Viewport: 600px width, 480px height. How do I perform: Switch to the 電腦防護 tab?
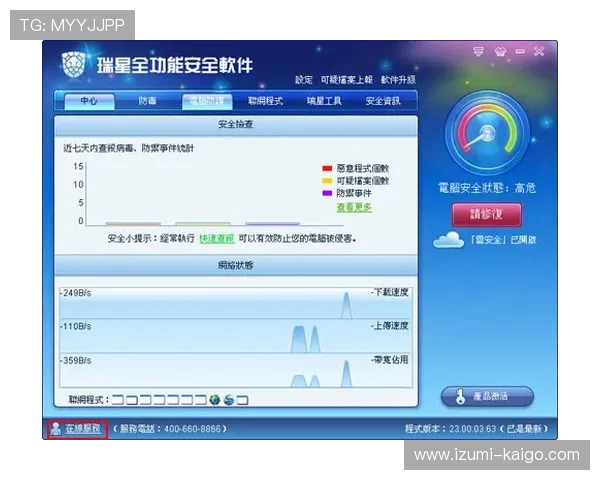(207, 101)
